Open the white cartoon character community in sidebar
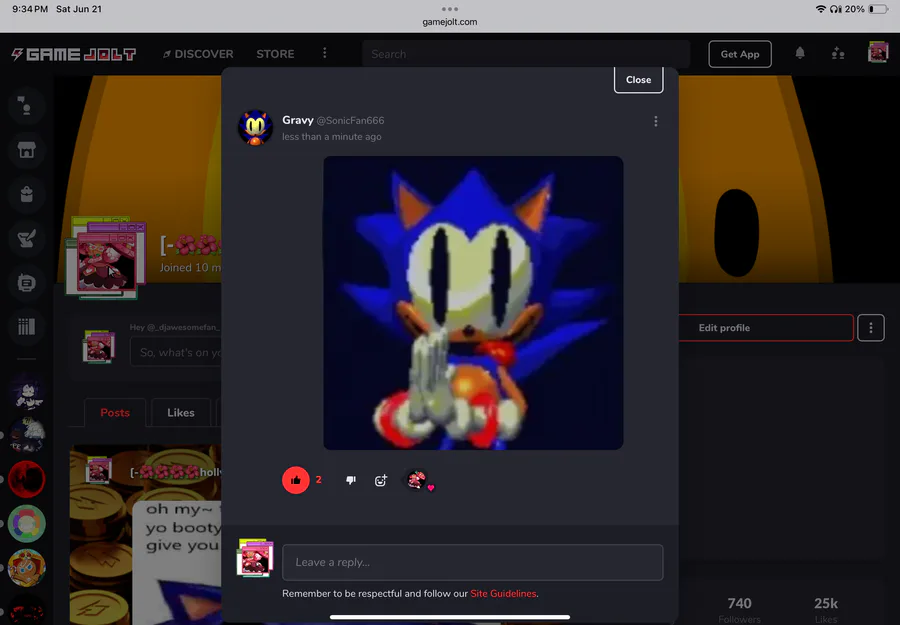 tap(27, 392)
